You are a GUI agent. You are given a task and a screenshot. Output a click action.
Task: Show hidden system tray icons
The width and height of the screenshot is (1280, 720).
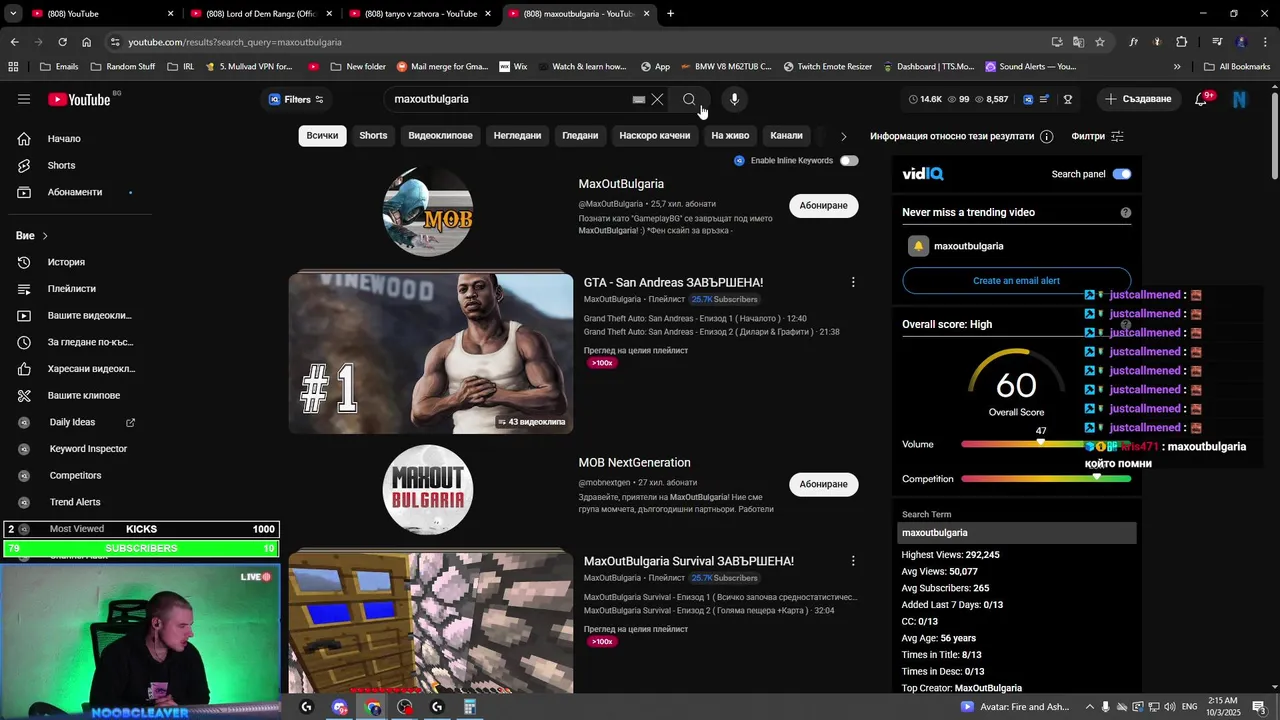tap(1090, 707)
